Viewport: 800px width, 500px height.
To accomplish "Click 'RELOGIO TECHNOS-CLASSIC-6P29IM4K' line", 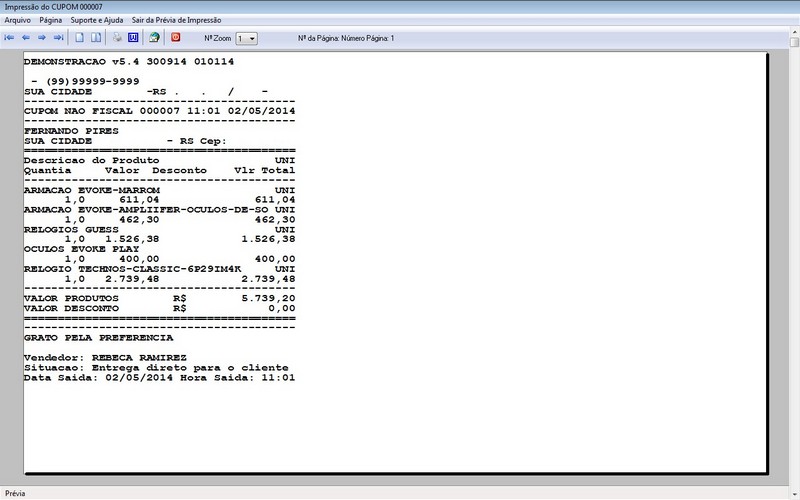I will coord(160,269).
